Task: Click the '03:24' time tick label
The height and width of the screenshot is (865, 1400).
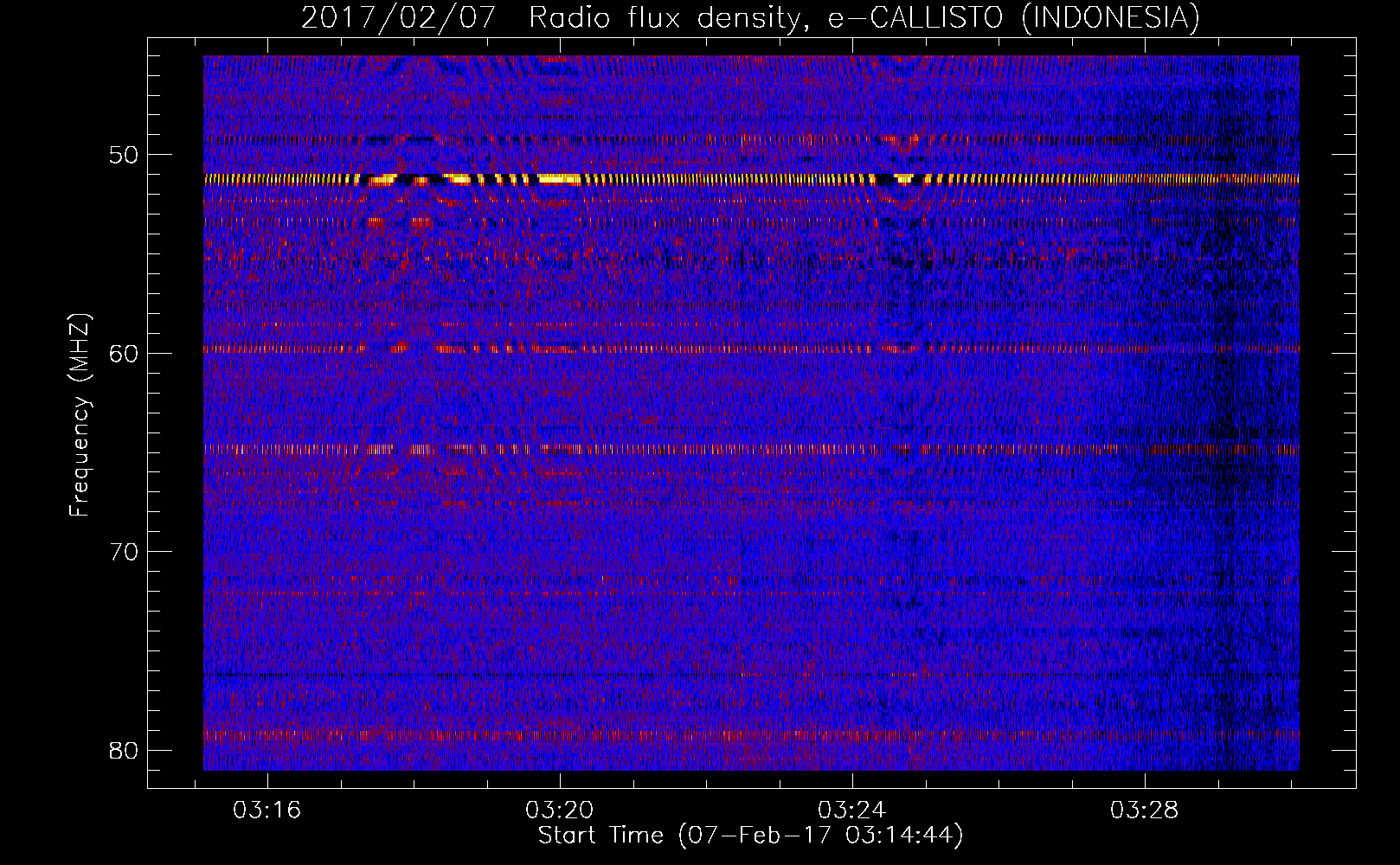Action: [851, 811]
